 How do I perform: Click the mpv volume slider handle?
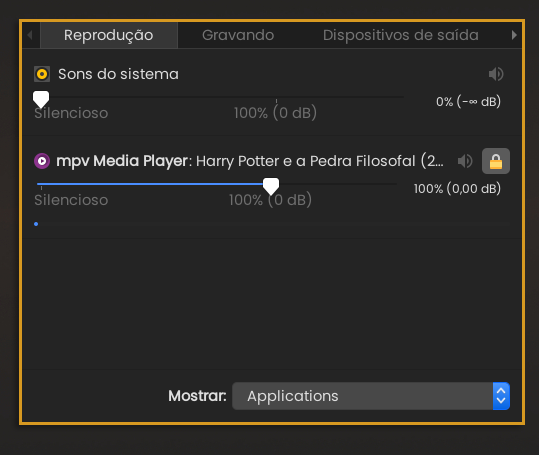271,186
